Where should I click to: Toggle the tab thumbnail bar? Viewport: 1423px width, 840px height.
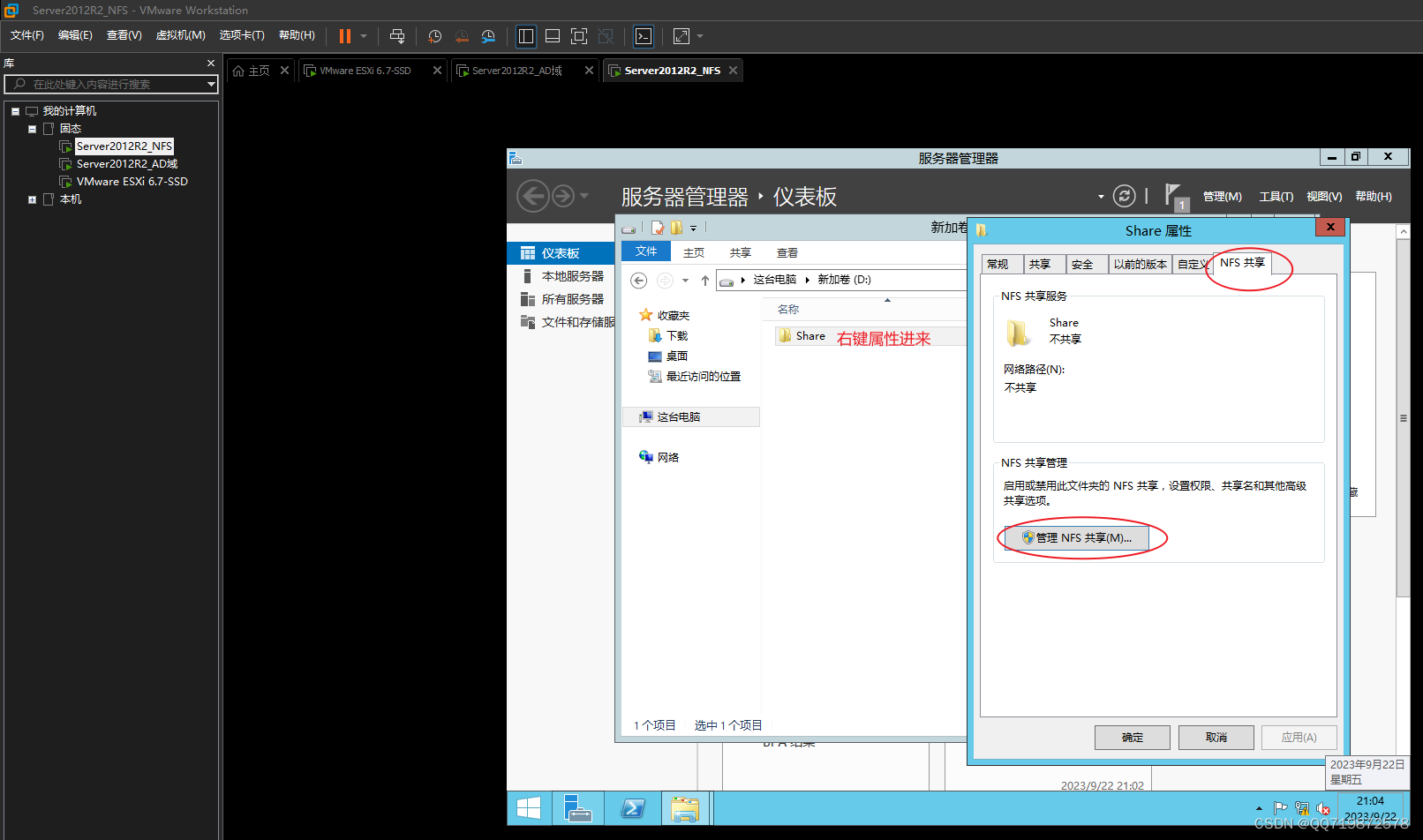pos(552,36)
